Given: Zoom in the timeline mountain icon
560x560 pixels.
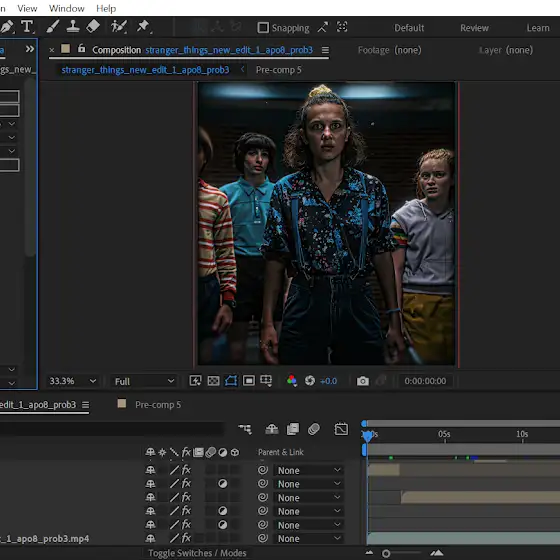Looking at the screenshot, I should pyautogui.click(x=436, y=553).
